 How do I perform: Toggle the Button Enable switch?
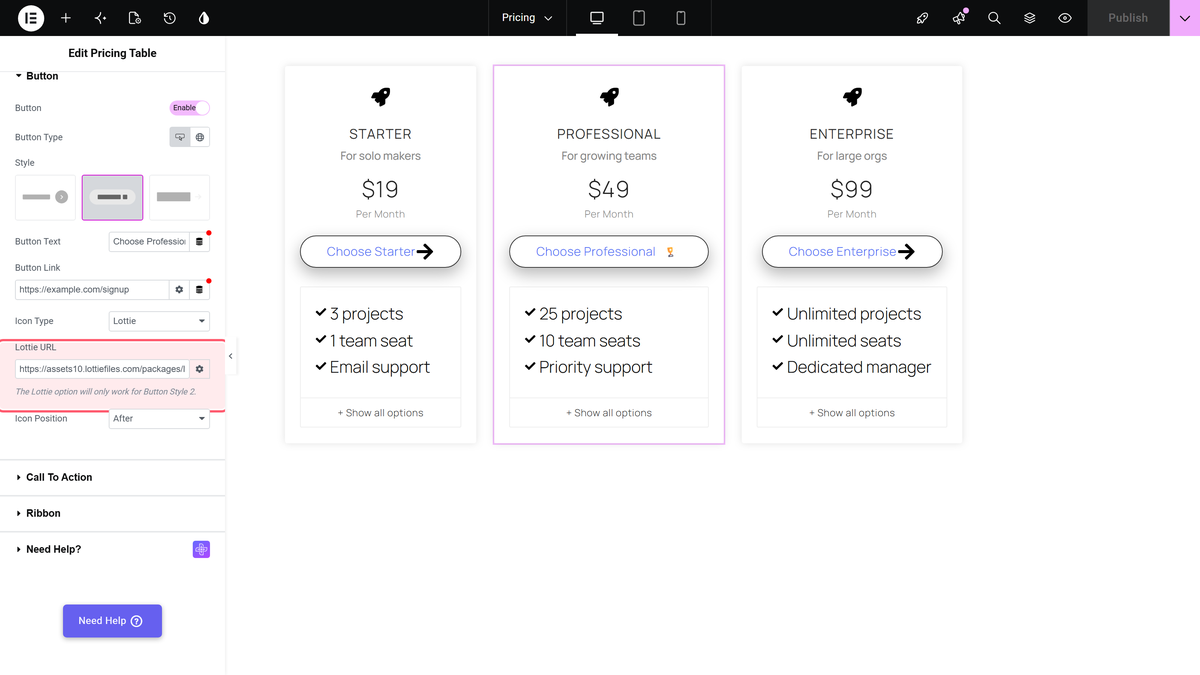pos(190,107)
